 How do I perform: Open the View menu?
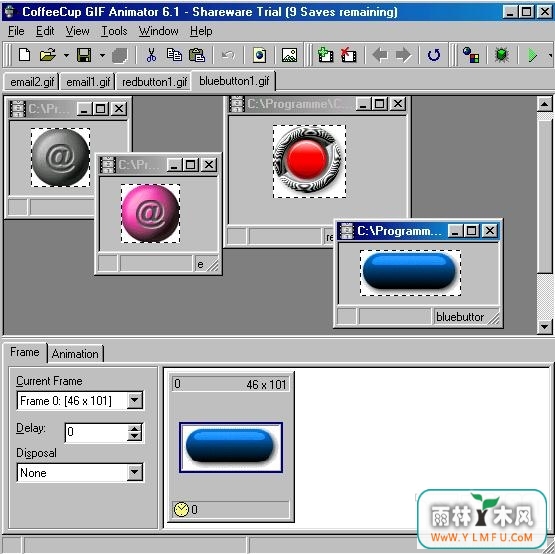coord(77,31)
